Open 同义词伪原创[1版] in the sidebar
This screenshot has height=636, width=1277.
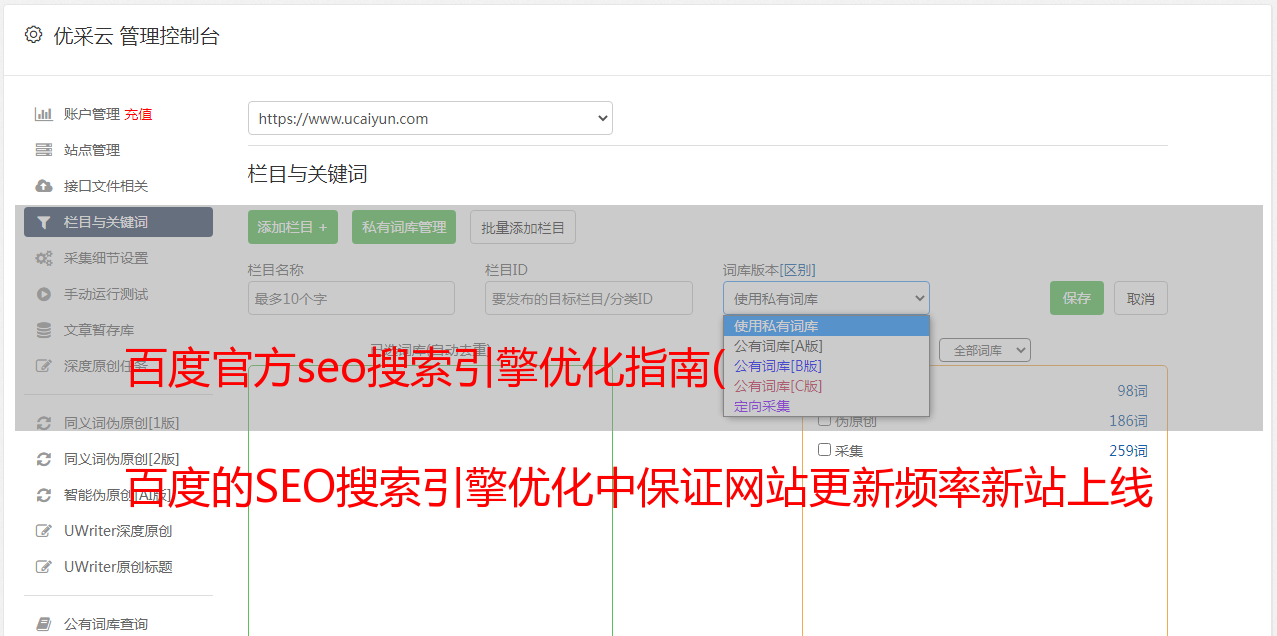click(122, 423)
